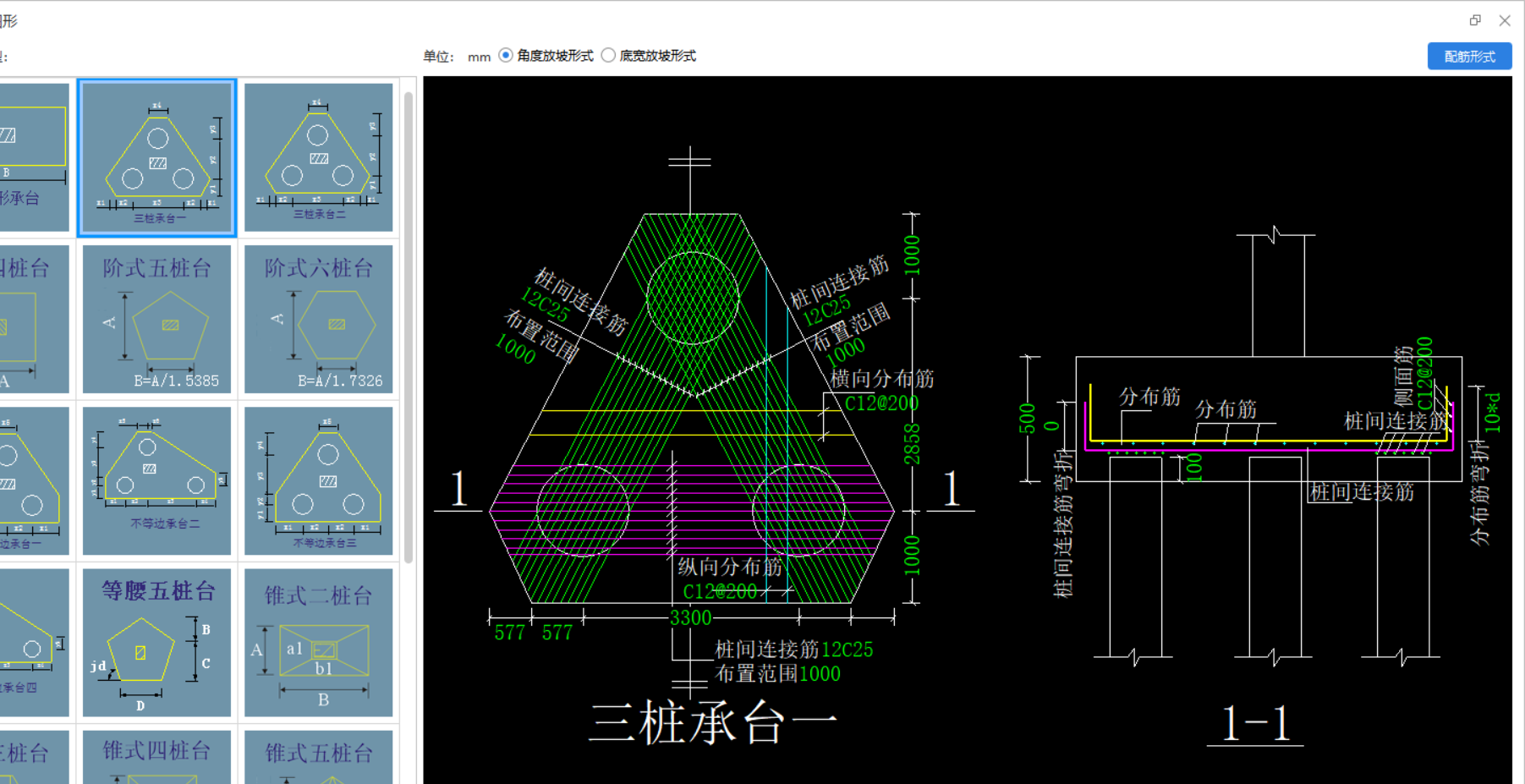The width and height of the screenshot is (1525, 784).
Task: Open the 锥式五桩台 thumbnail
Action: [319, 757]
